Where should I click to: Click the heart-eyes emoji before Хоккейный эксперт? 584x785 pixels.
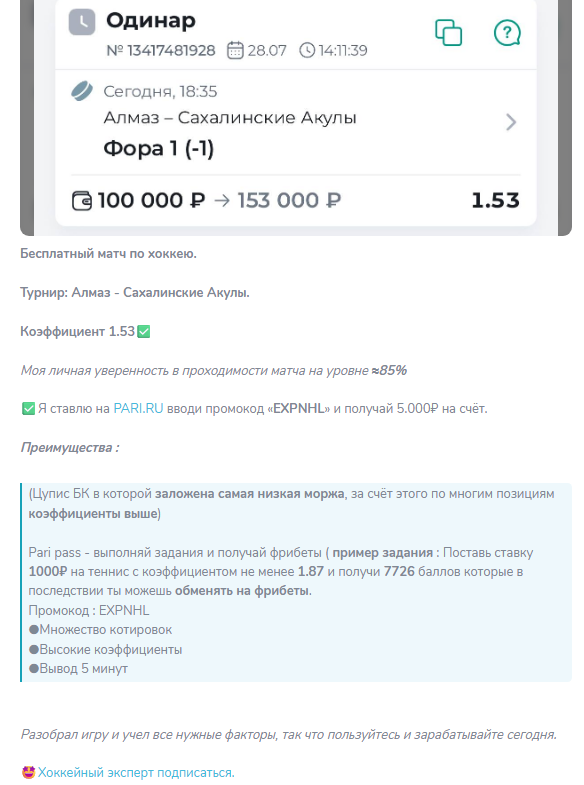point(29,772)
